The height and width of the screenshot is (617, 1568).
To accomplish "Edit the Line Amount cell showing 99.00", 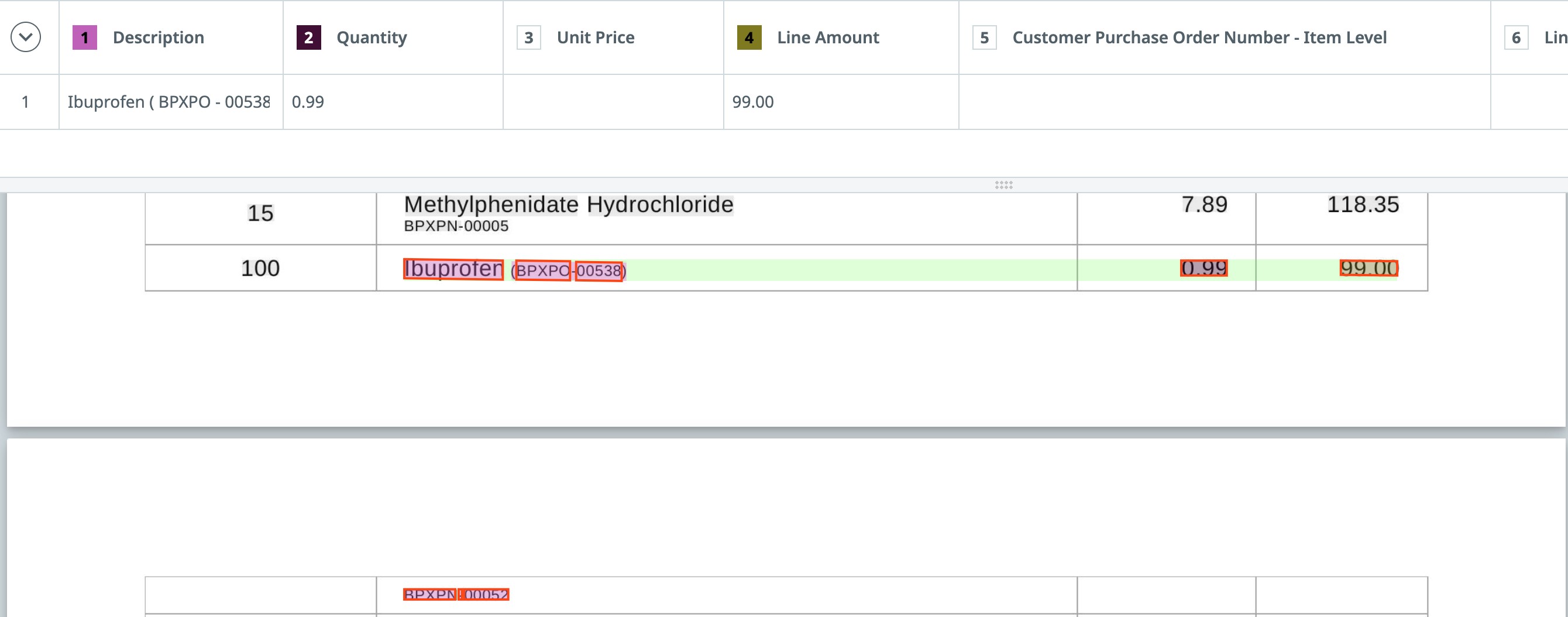I will pyautogui.click(x=841, y=102).
